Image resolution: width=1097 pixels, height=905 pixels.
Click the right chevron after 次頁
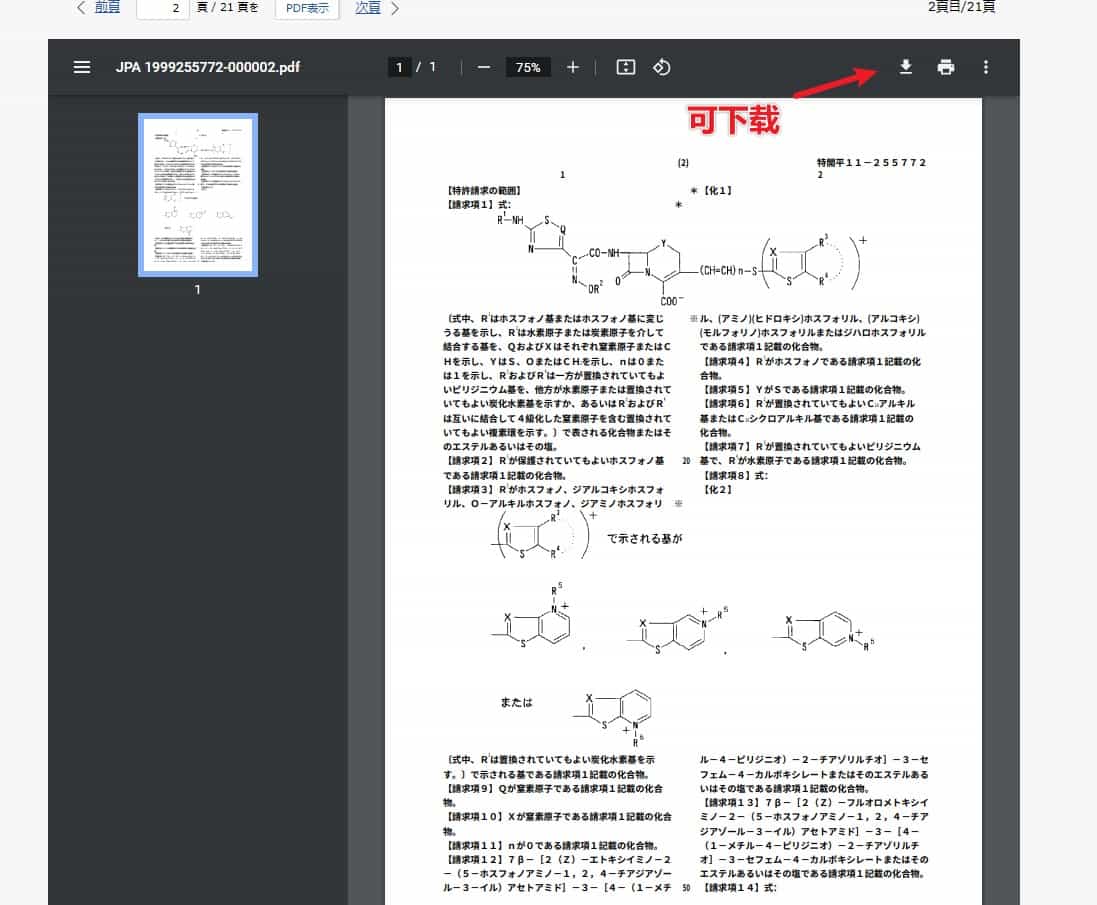click(x=395, y=8)
